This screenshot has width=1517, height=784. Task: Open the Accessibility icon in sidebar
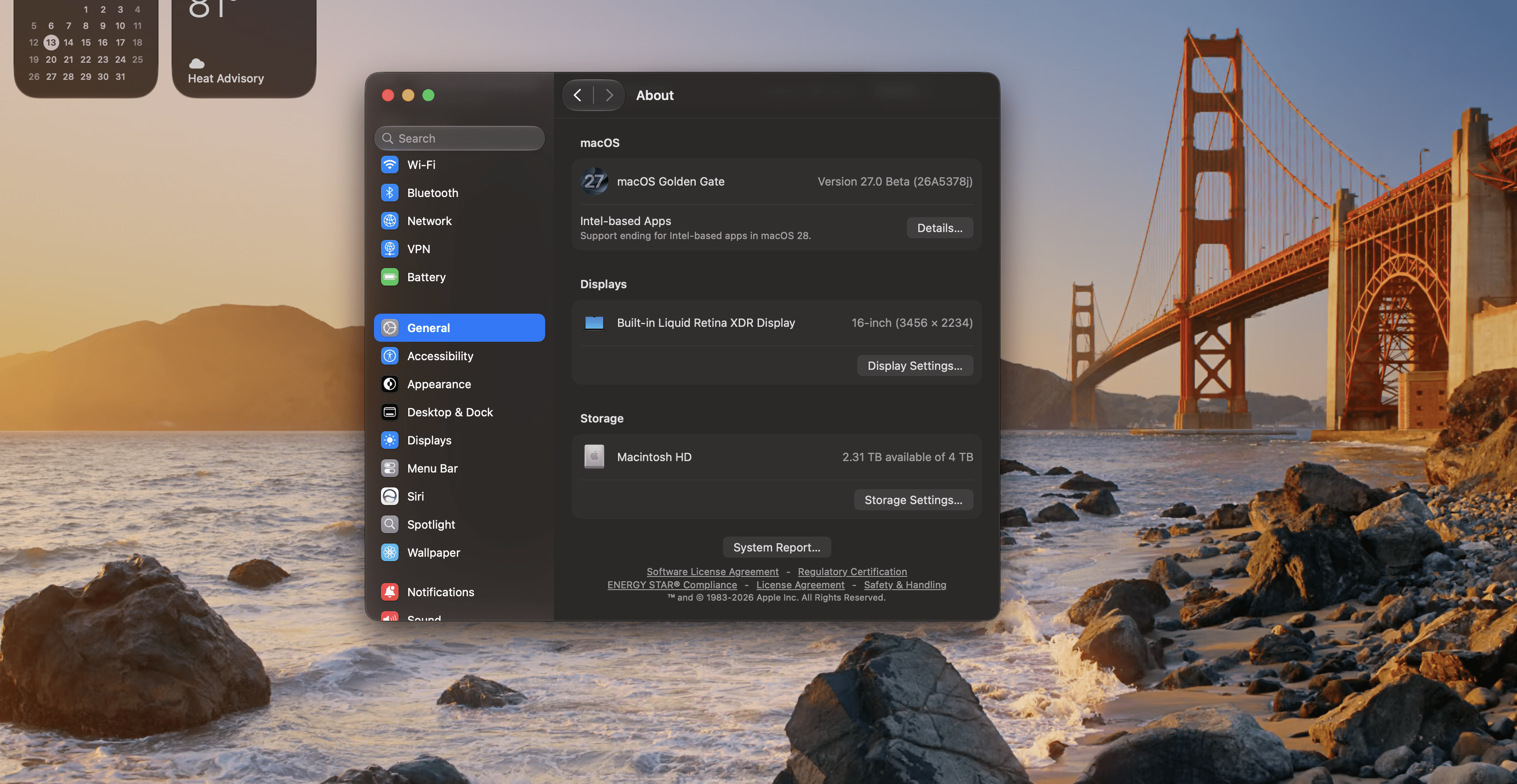[x=389, y=355]
